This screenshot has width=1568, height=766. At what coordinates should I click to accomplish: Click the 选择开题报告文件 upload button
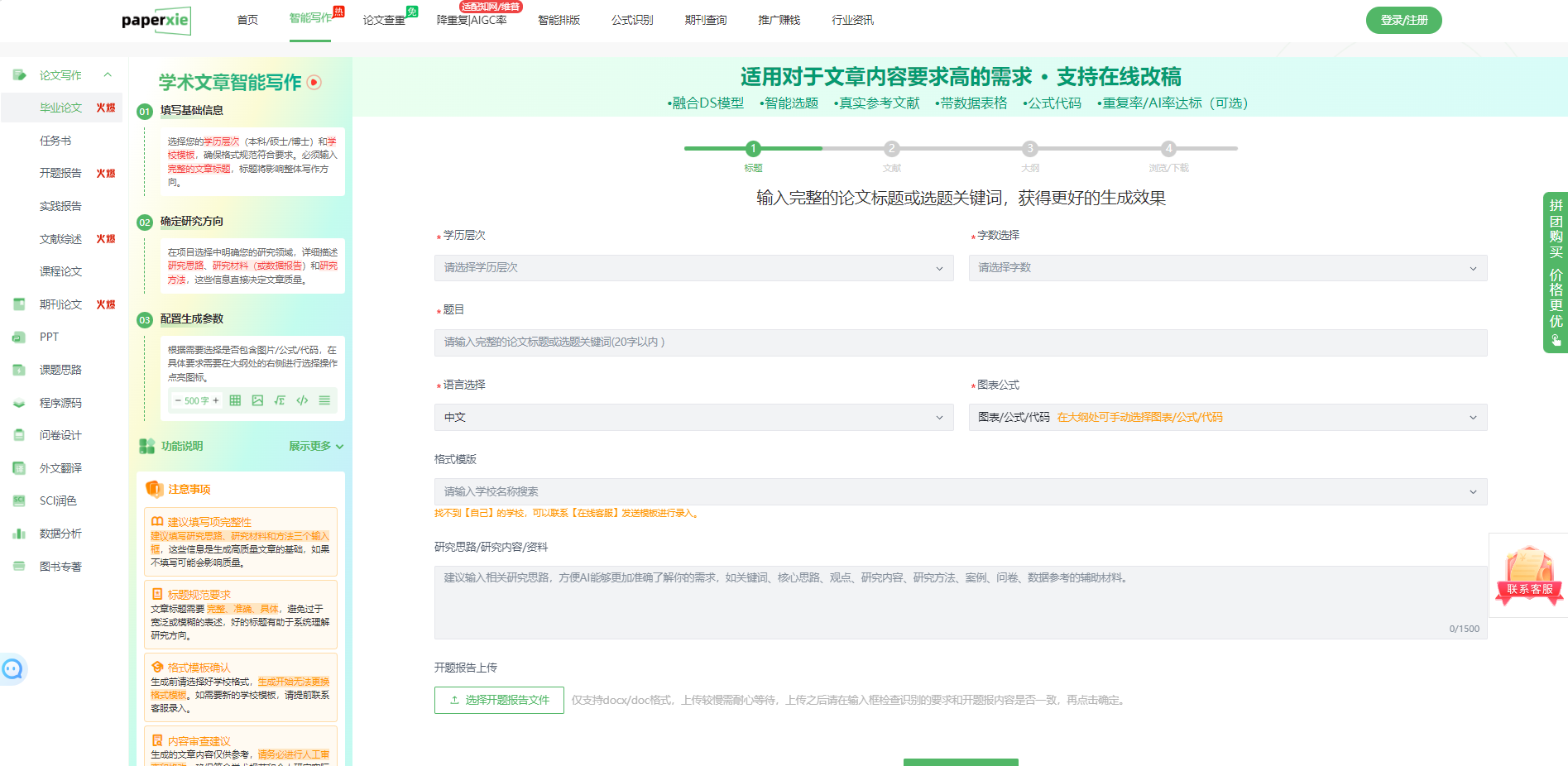(499, 700)
